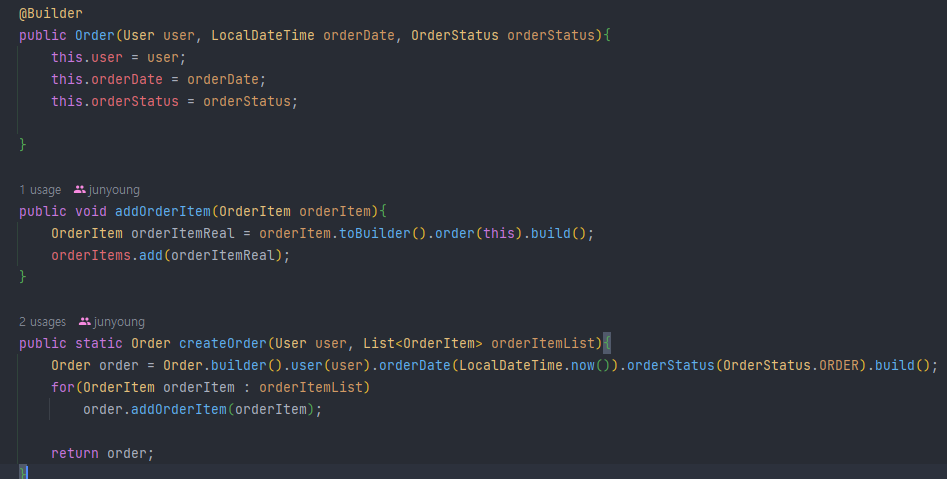
Task: Click the void keyword
Action: tap(91, 211)
